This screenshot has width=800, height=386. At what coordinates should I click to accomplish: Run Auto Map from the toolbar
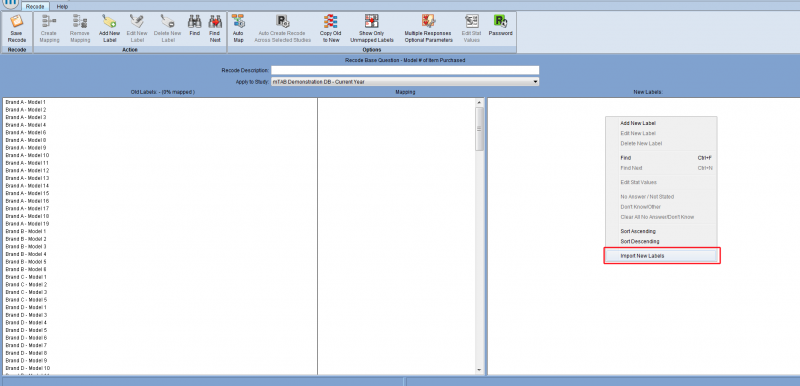(238, 29)
